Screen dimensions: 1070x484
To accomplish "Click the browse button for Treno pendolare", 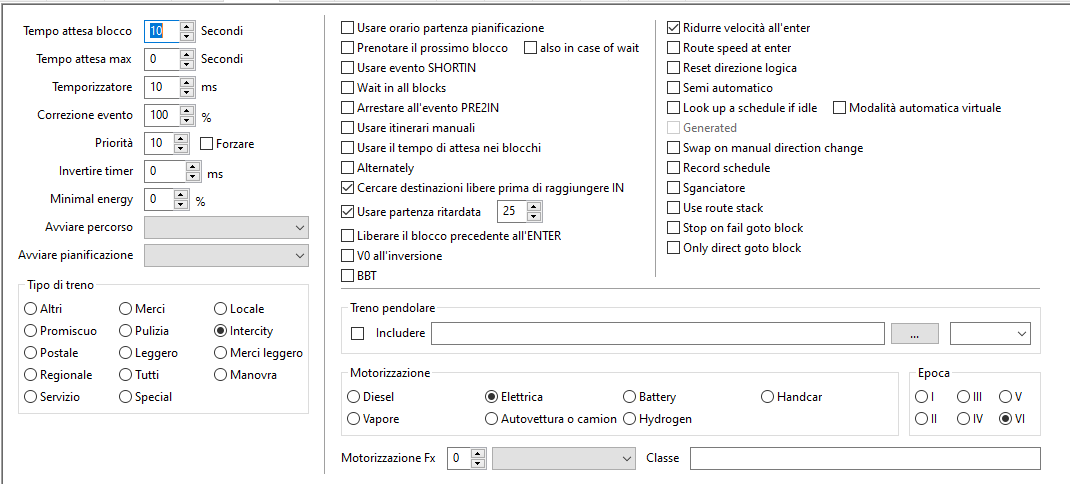I will click(915, 333).
